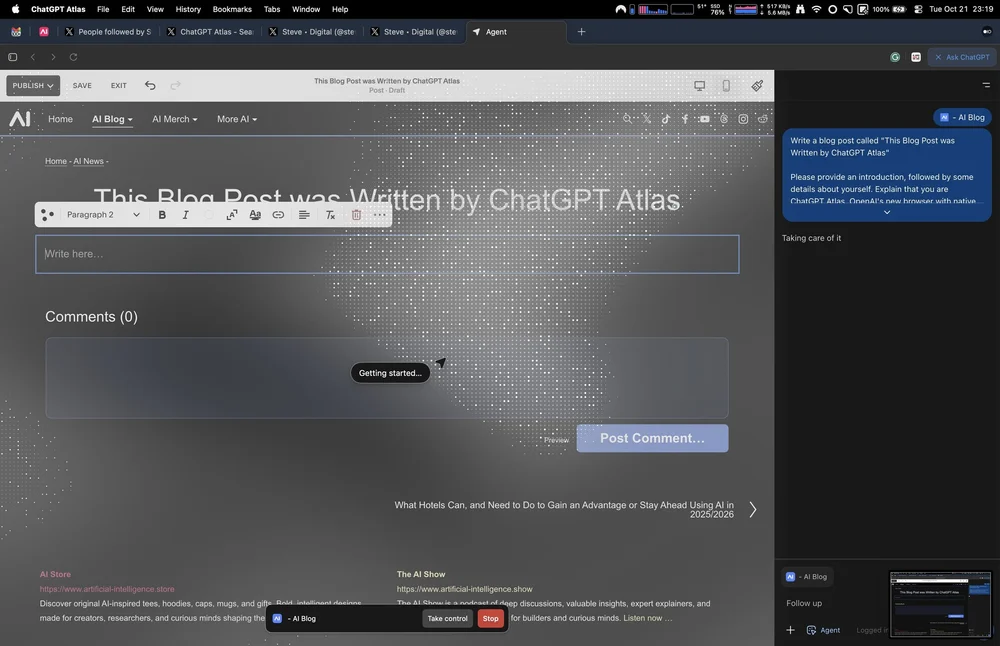
Task: Add attachment with plus icon in chat
Action: click(790, 630)
